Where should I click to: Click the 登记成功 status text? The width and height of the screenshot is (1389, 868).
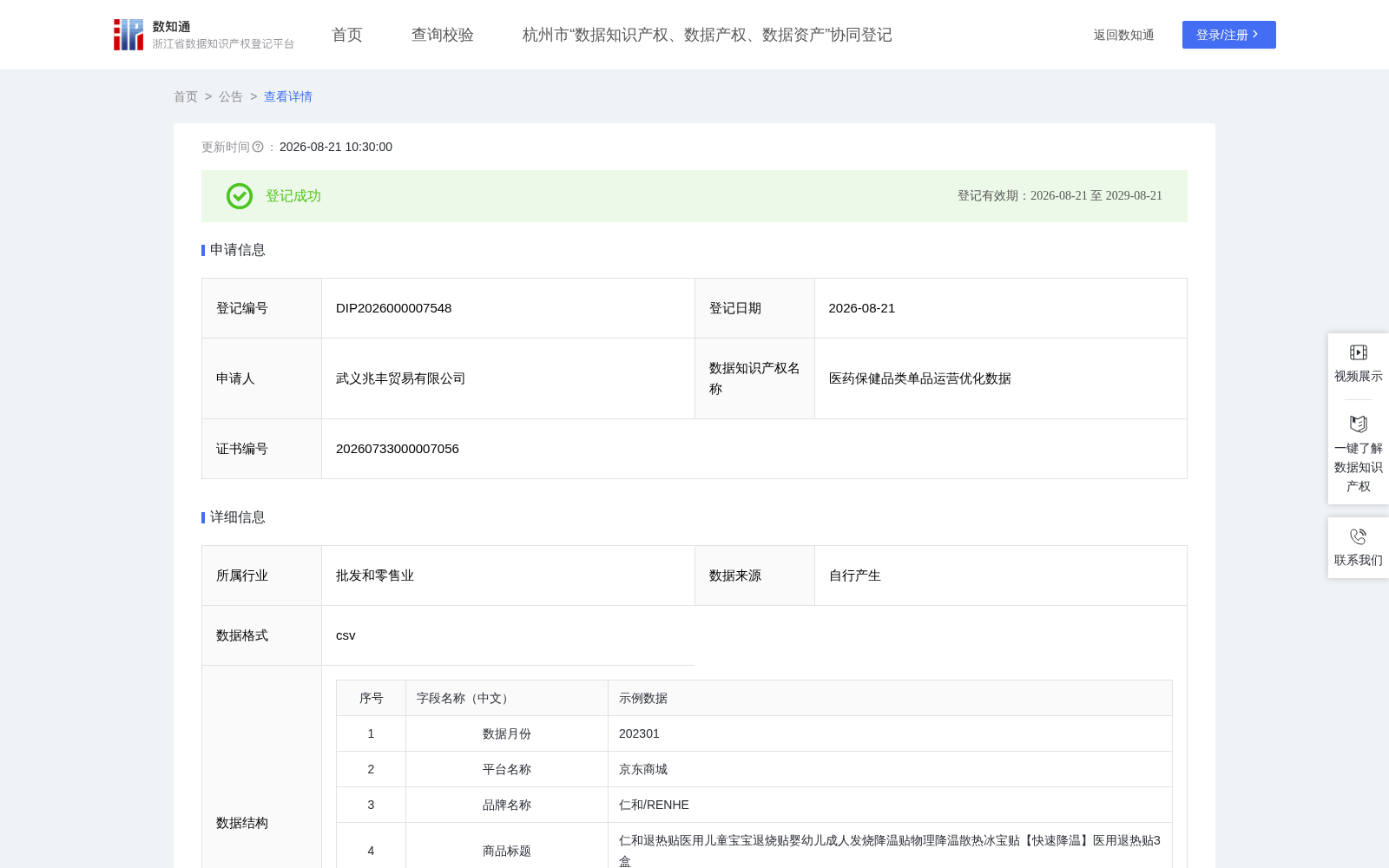coord(293,196)
